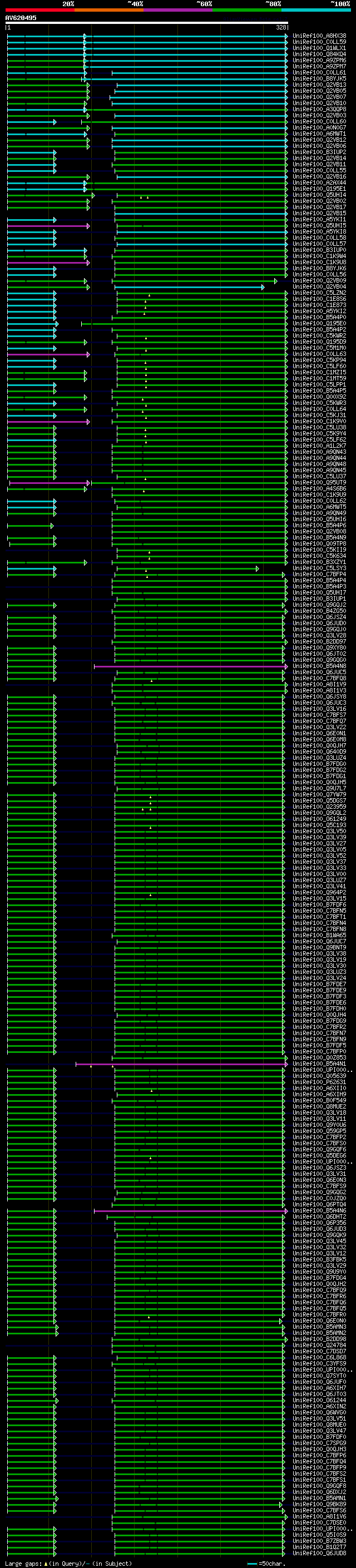This screenshot has height=1568, width=356.
Task: Open hit UniRef100_B8YJK5
Action: (319, 78)
